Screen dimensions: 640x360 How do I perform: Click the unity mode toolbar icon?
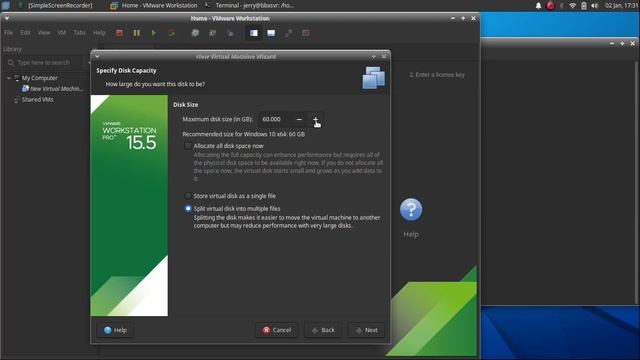point(306,33)
